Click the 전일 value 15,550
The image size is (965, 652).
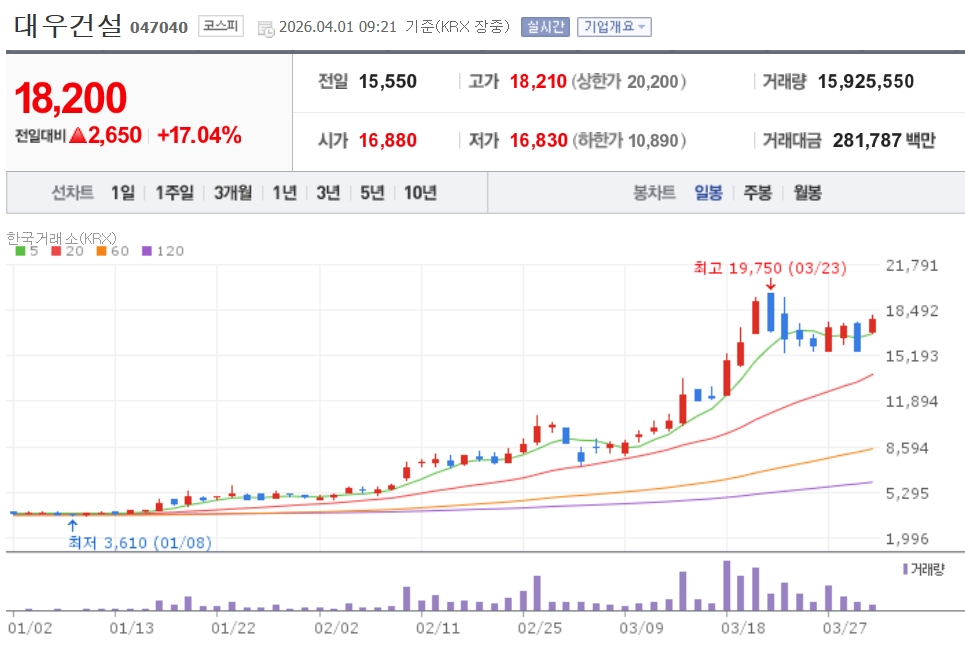(x=388, y=81)
